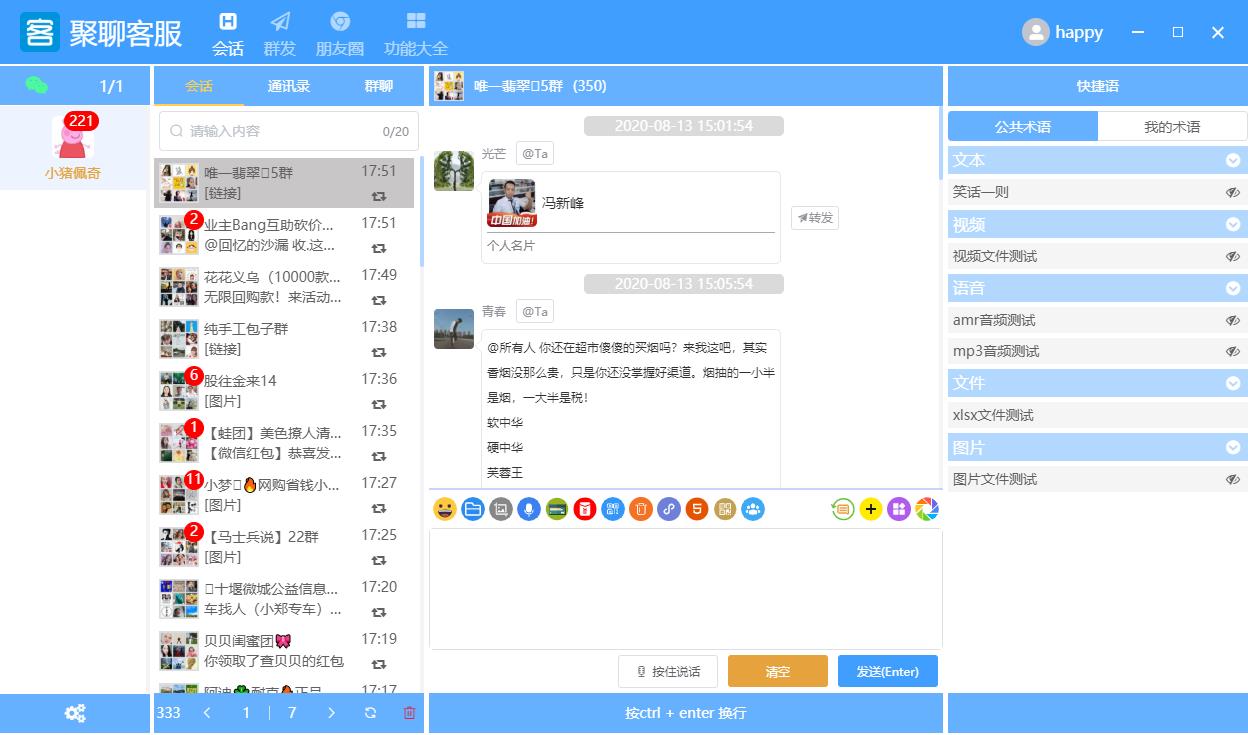The width and height of the screenshot is (1248, 735).
Task: Select quick phrase xlsx文件测试
Action: 1097,415
